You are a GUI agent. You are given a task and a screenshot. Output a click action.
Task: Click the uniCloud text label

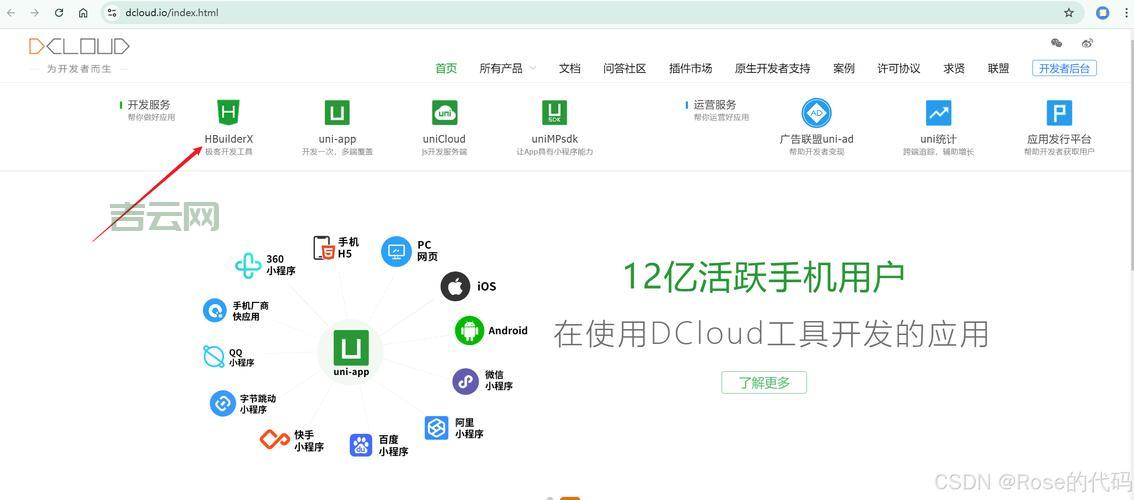click(x=444, y=139)
